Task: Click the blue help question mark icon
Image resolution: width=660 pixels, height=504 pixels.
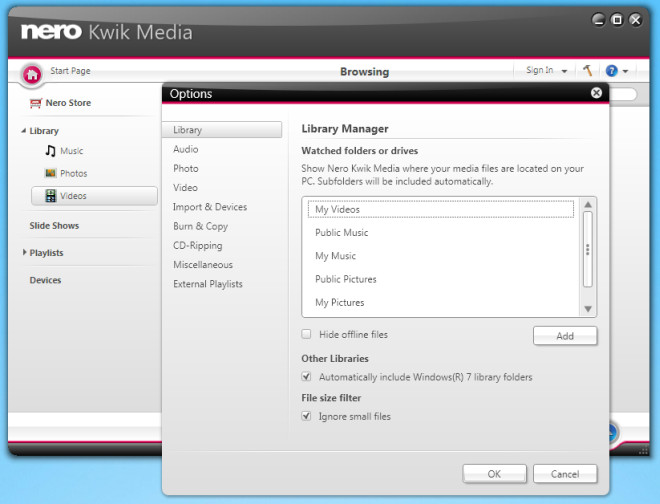Action: 612,71
